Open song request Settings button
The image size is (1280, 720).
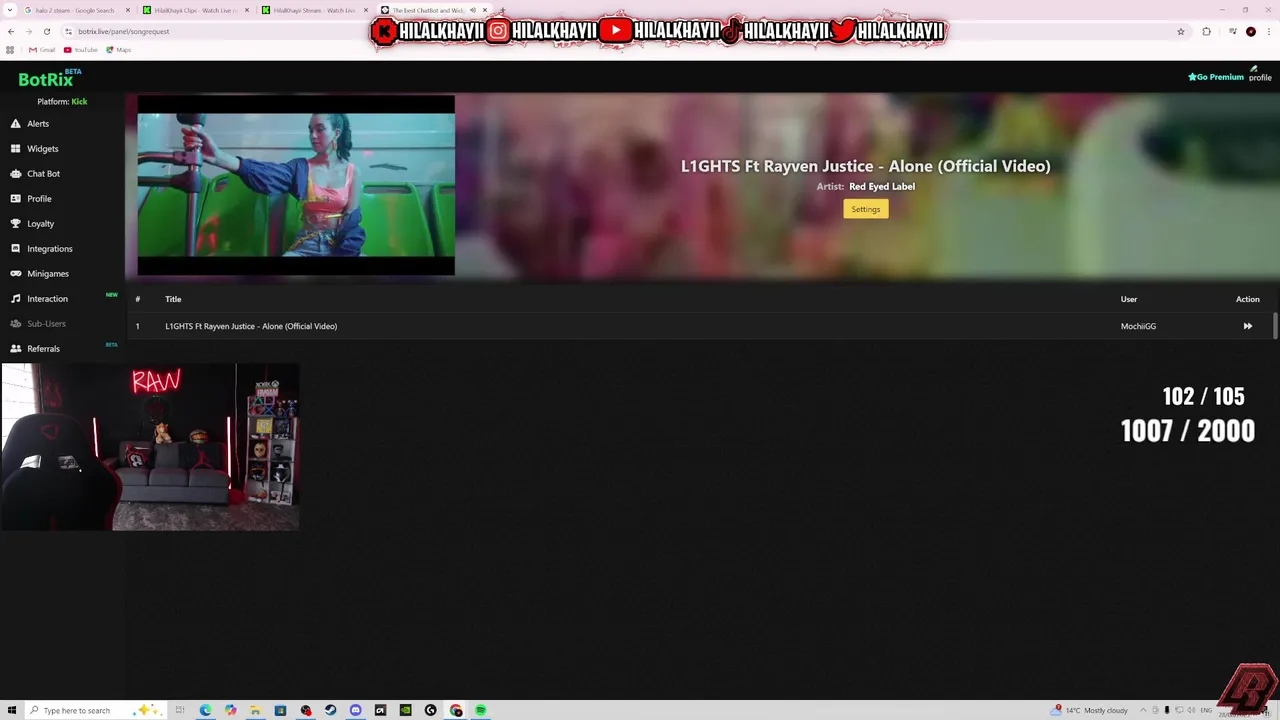coord(866,209)
